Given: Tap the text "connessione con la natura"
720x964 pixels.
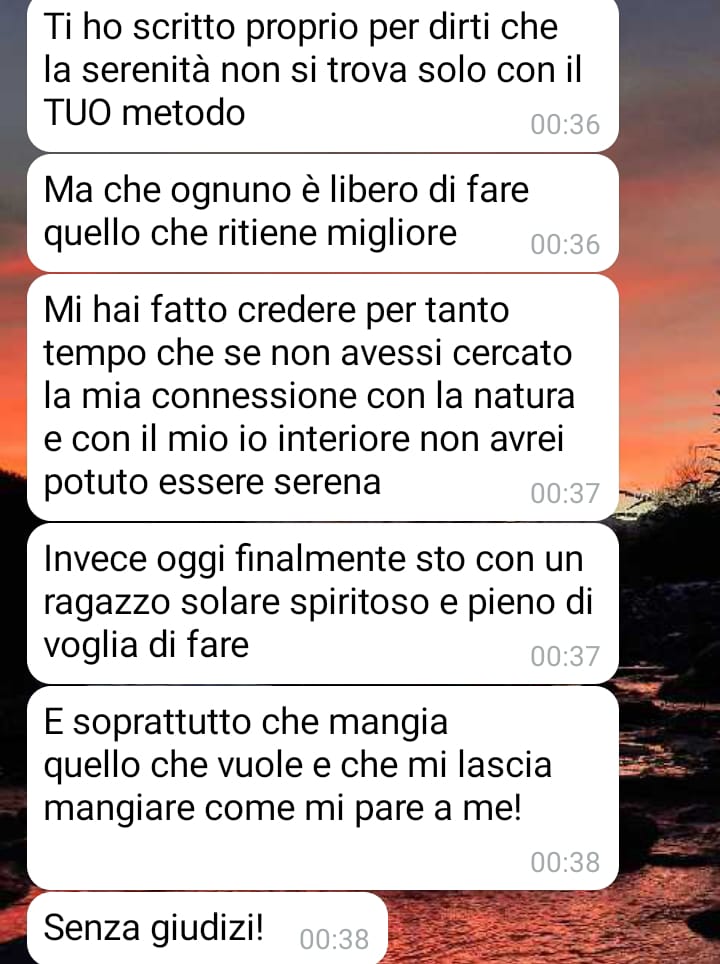Looking at the screenshot, I should tap(363, 397).
